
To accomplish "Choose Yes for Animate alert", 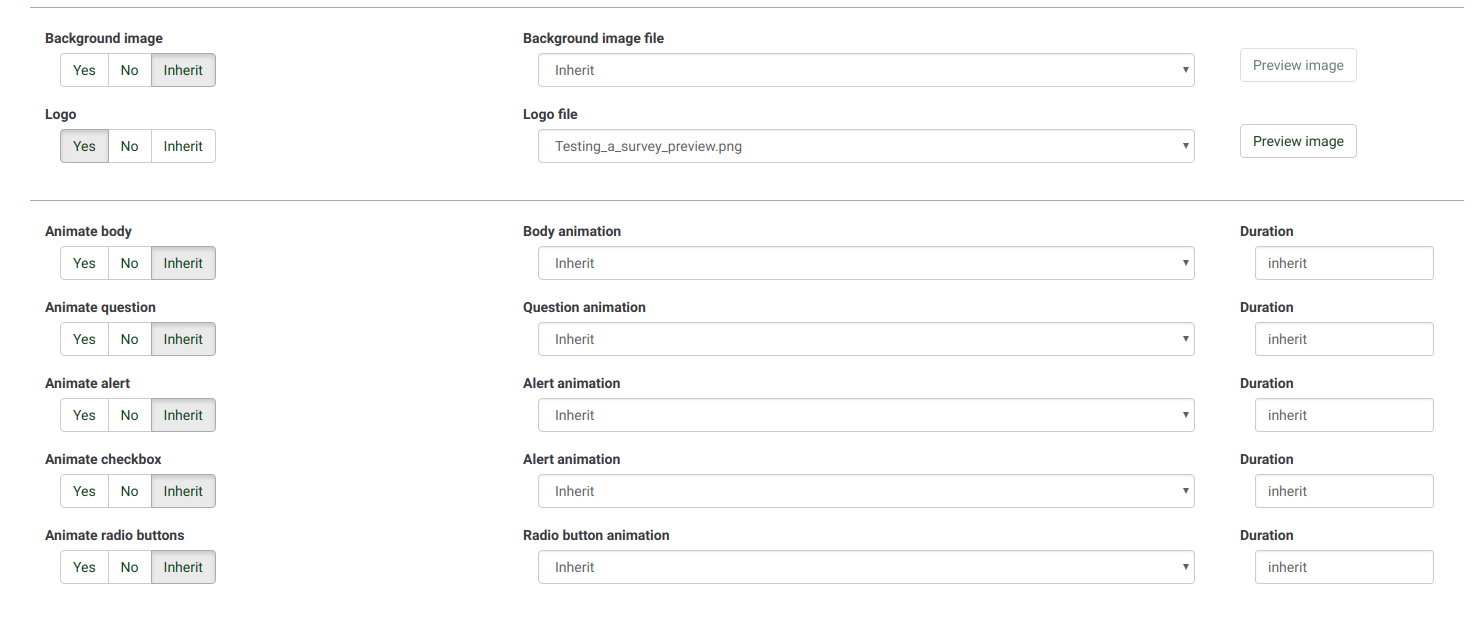I will pos(85,415).
